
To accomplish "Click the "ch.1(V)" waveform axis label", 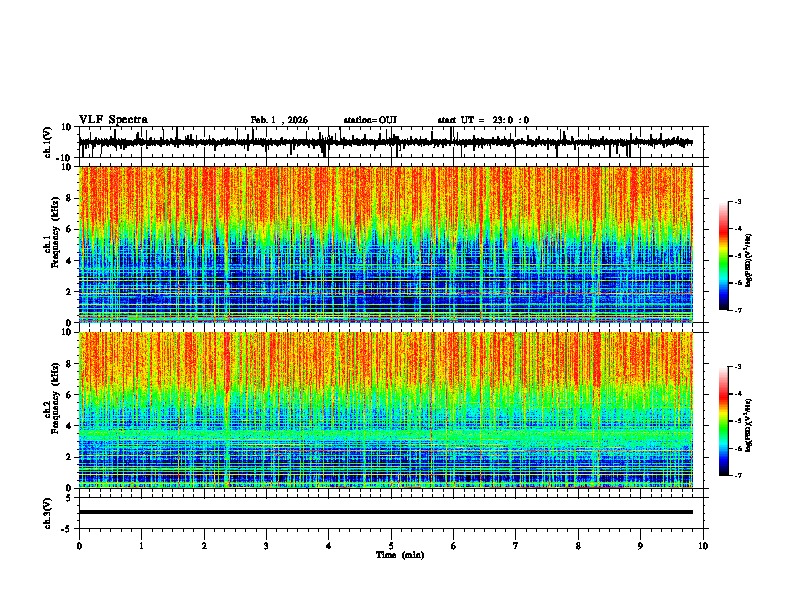I will coord(48,142).
